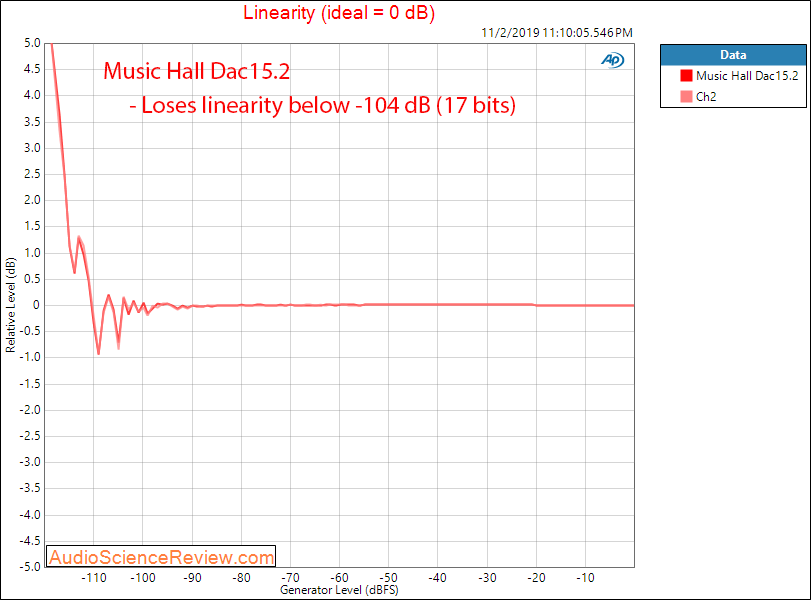
Task: Click the -10 x-axis tick label
Action: pyautogui.click(x=585, y=578)
